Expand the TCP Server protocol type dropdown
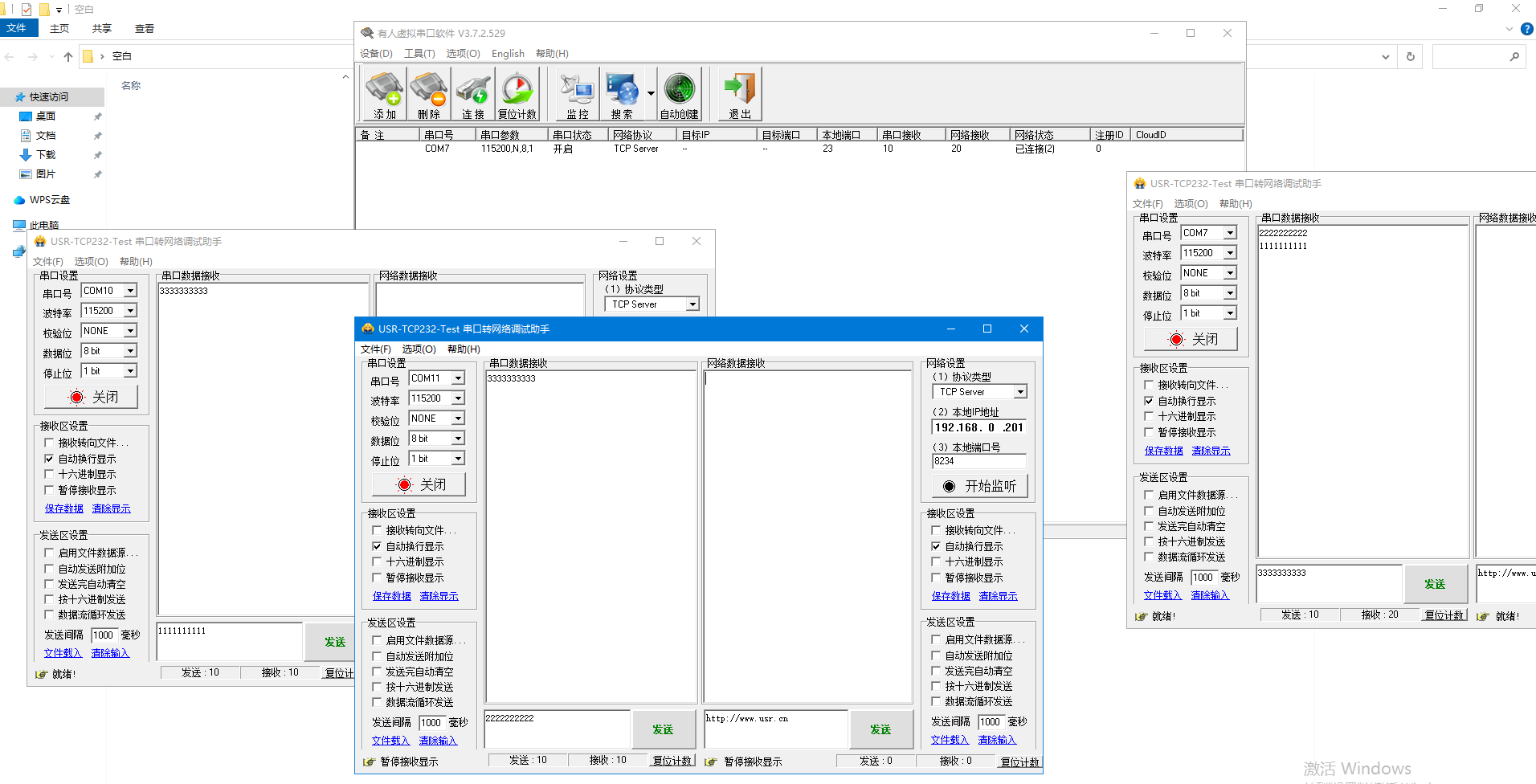 point(1019,392)
